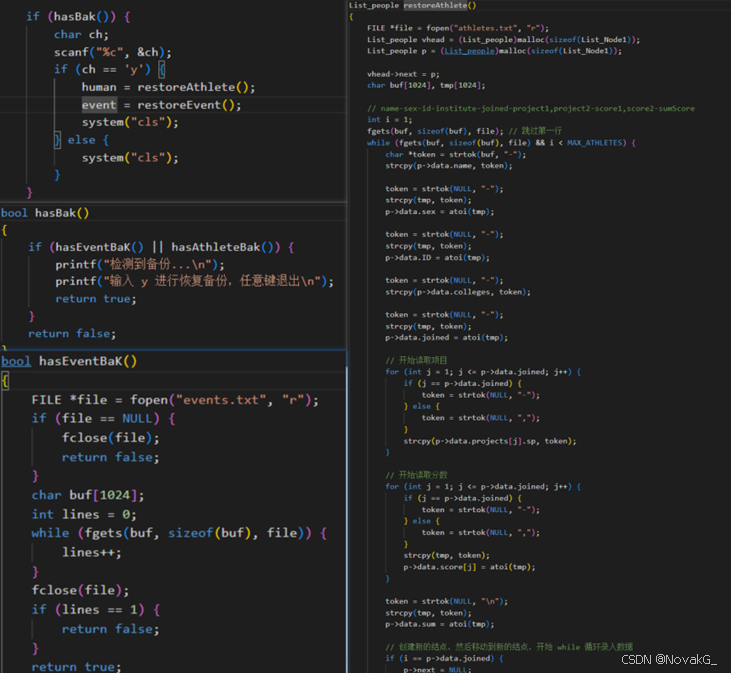Click the 'lines++;' statement
The height and width of the screenshot is (673, 731).
(x=91, y=553)
